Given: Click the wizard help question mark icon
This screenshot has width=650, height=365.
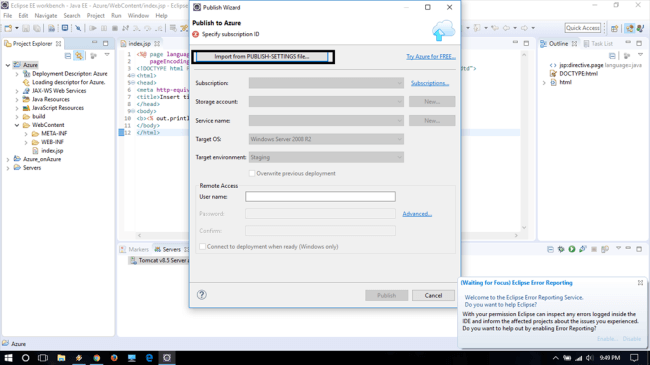Looking at the screenshot, I should coord(201,295).
